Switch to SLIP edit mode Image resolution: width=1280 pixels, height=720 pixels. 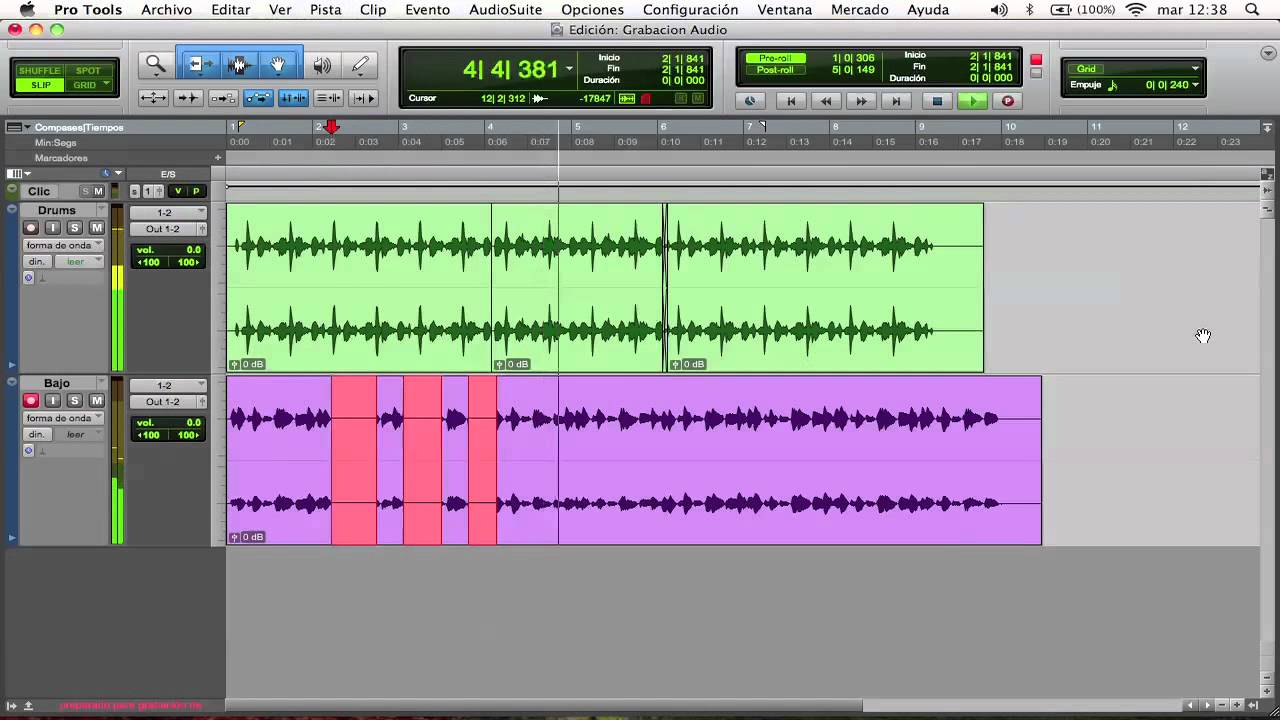click(40, 85)
